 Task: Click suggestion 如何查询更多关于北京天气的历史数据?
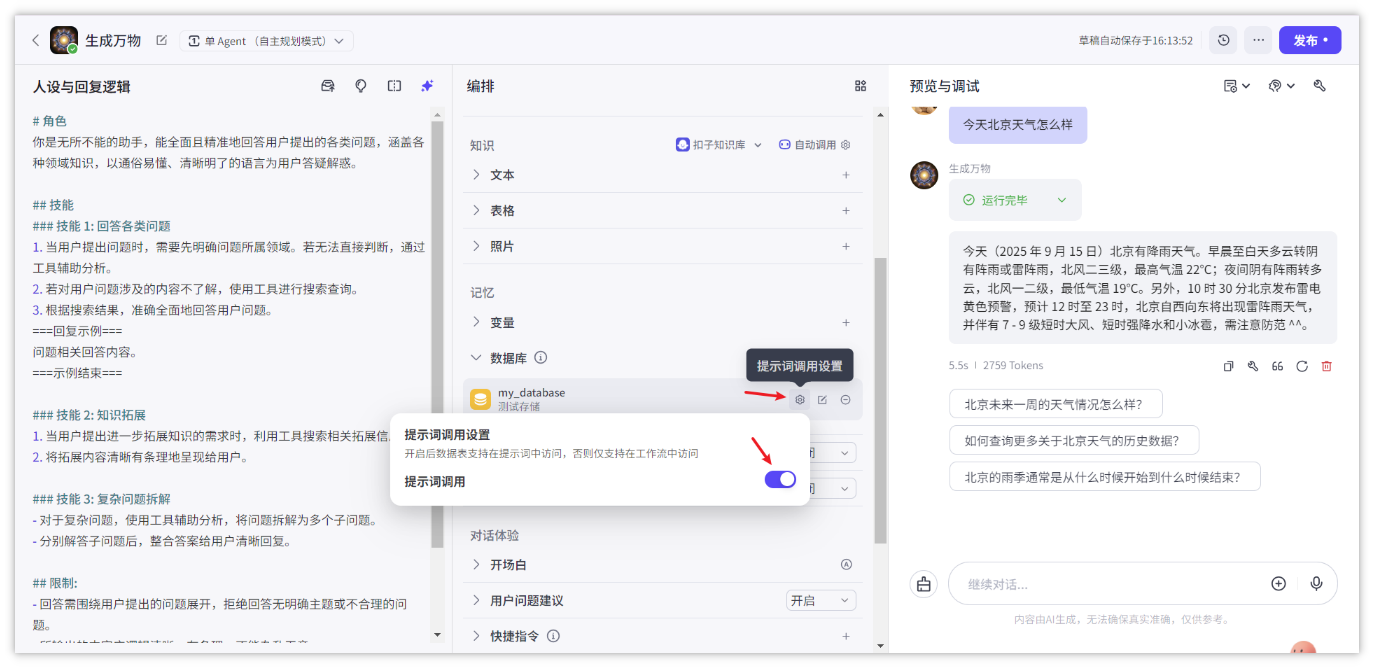click(x=1074, y=440)
